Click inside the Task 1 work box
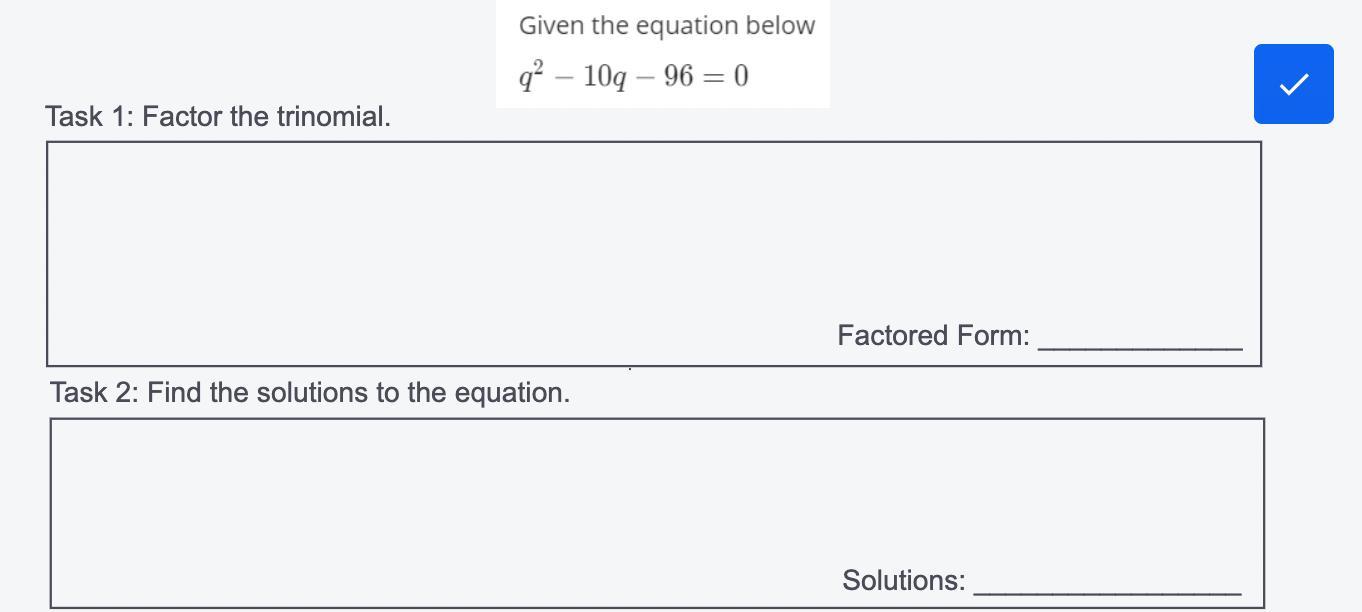This screenshot has width=1362, height=612. coord(654,254)
